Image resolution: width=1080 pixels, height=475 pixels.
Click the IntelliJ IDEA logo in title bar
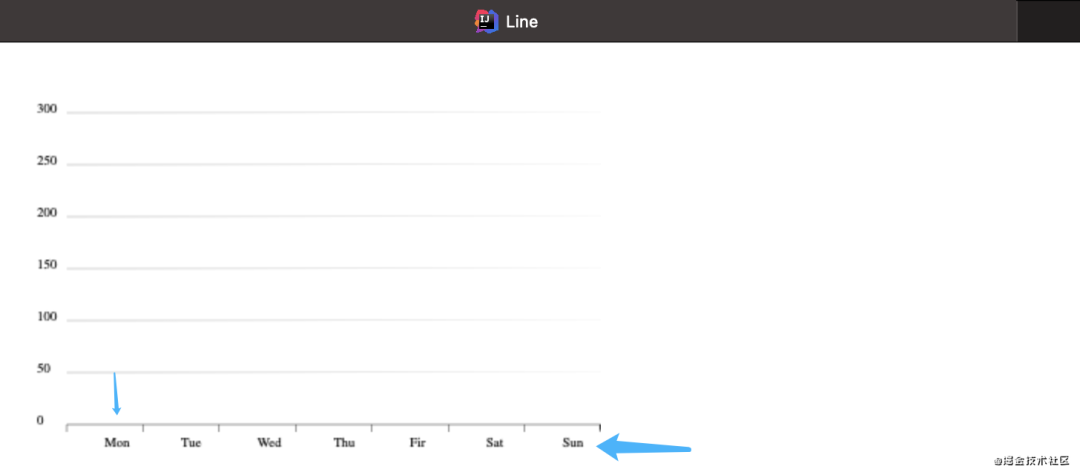tap(487, 21)
